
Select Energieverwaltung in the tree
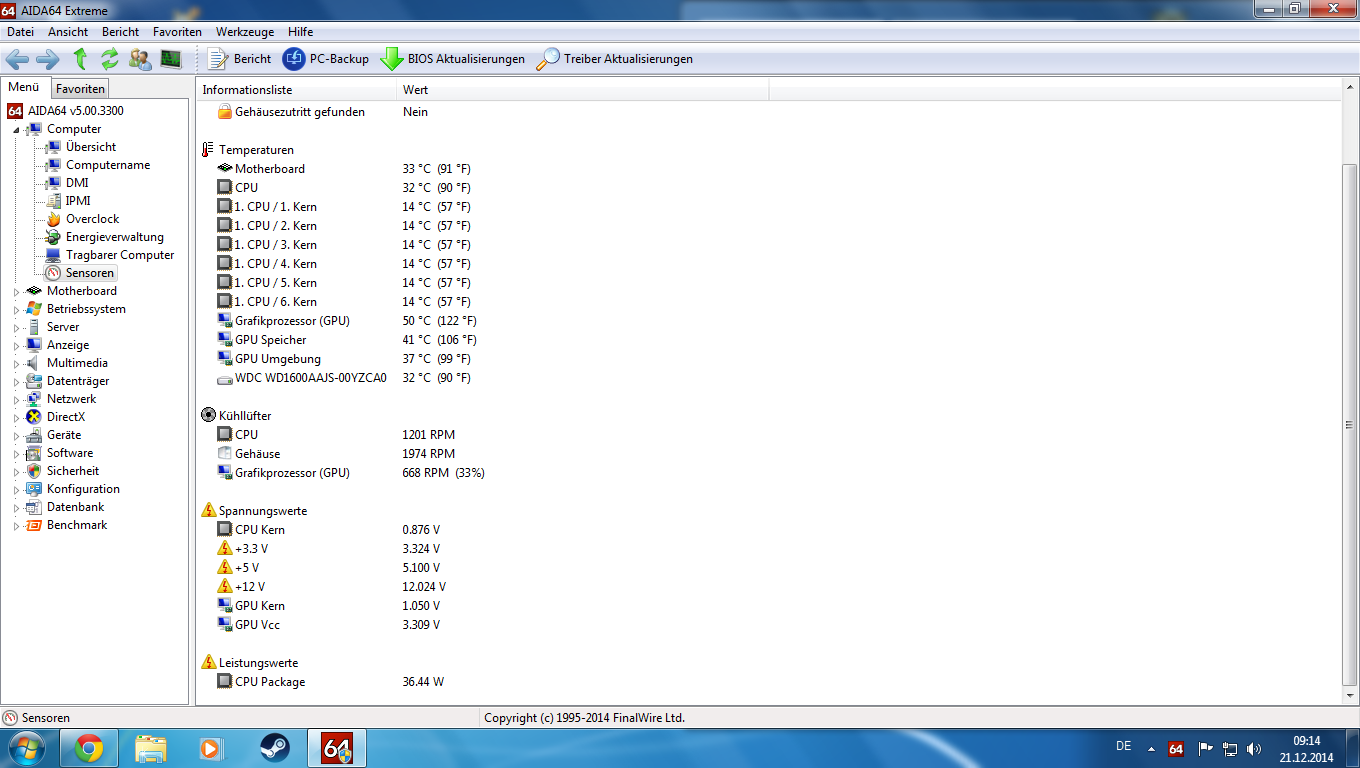115,237
